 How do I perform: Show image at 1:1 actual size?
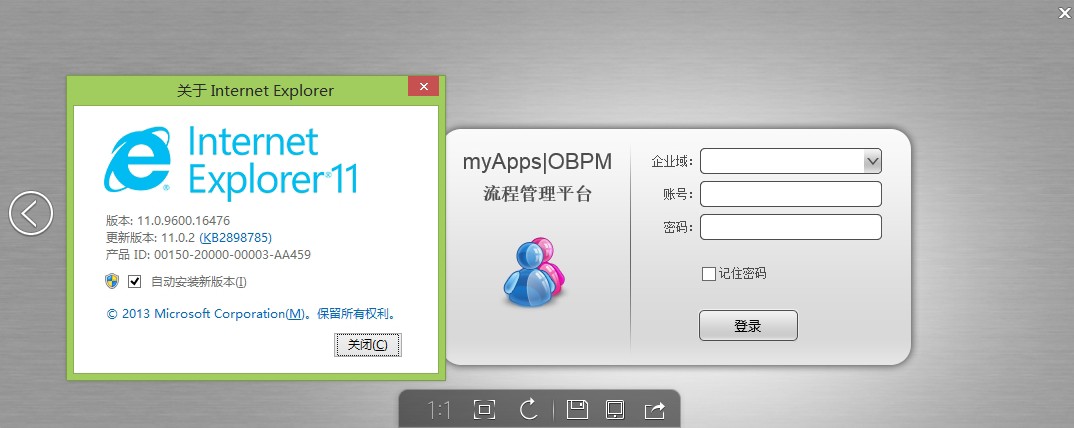(x=439, y=410)
